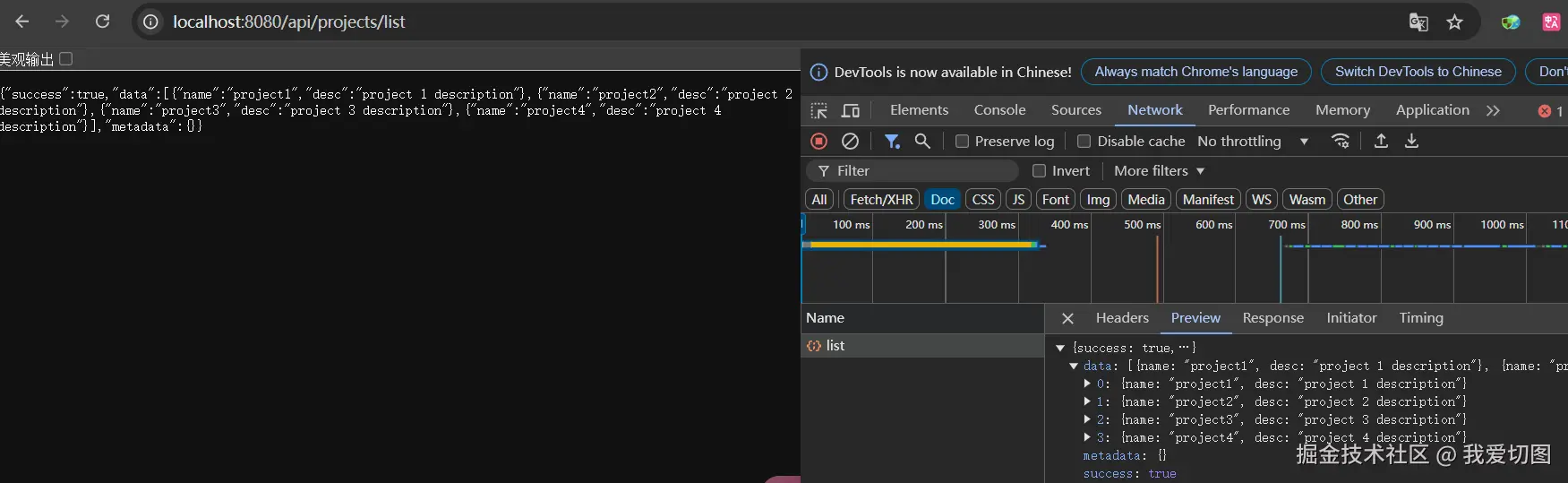This screenshot has width=1568, height=483.
Task: Reload the current page
Action: point(103,22)
